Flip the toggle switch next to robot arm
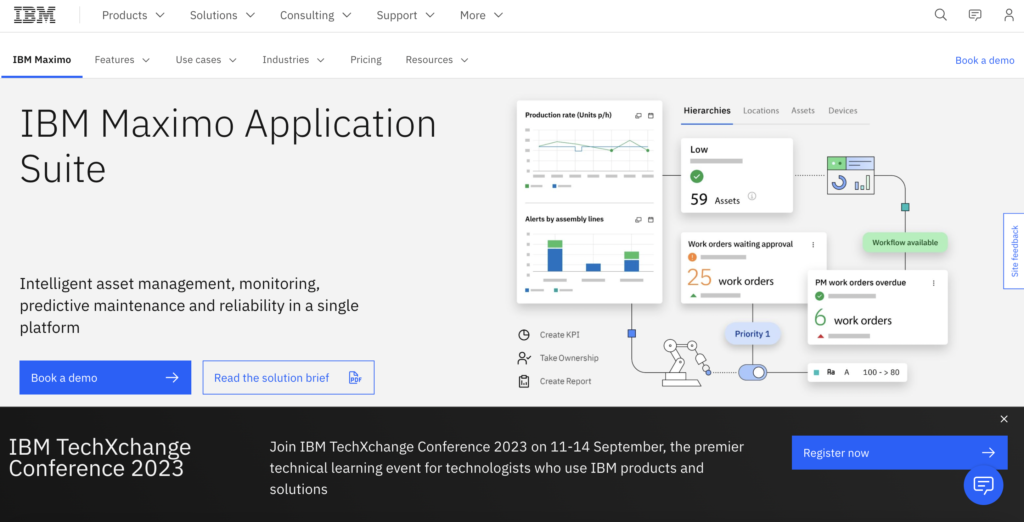Viewport: 1024px width, 522px height. click(x=752, y=372)
